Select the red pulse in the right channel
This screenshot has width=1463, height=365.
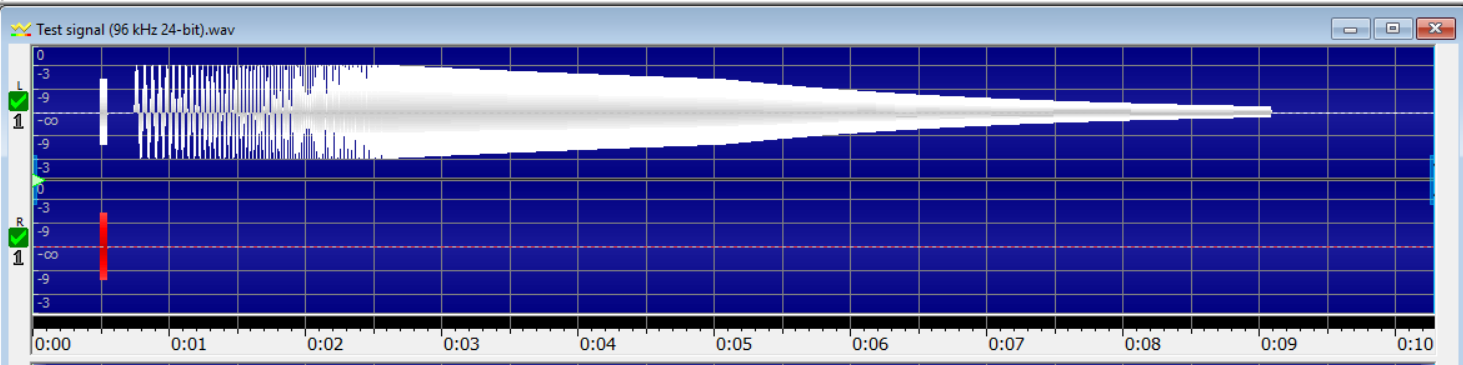pyautogui.click(x=103, y=246)
